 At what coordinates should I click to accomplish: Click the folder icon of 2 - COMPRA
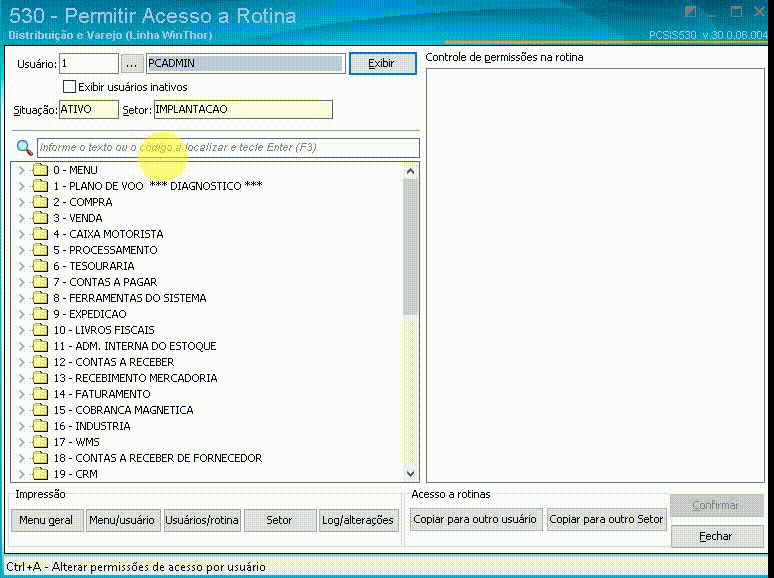[x=40, y=202]
